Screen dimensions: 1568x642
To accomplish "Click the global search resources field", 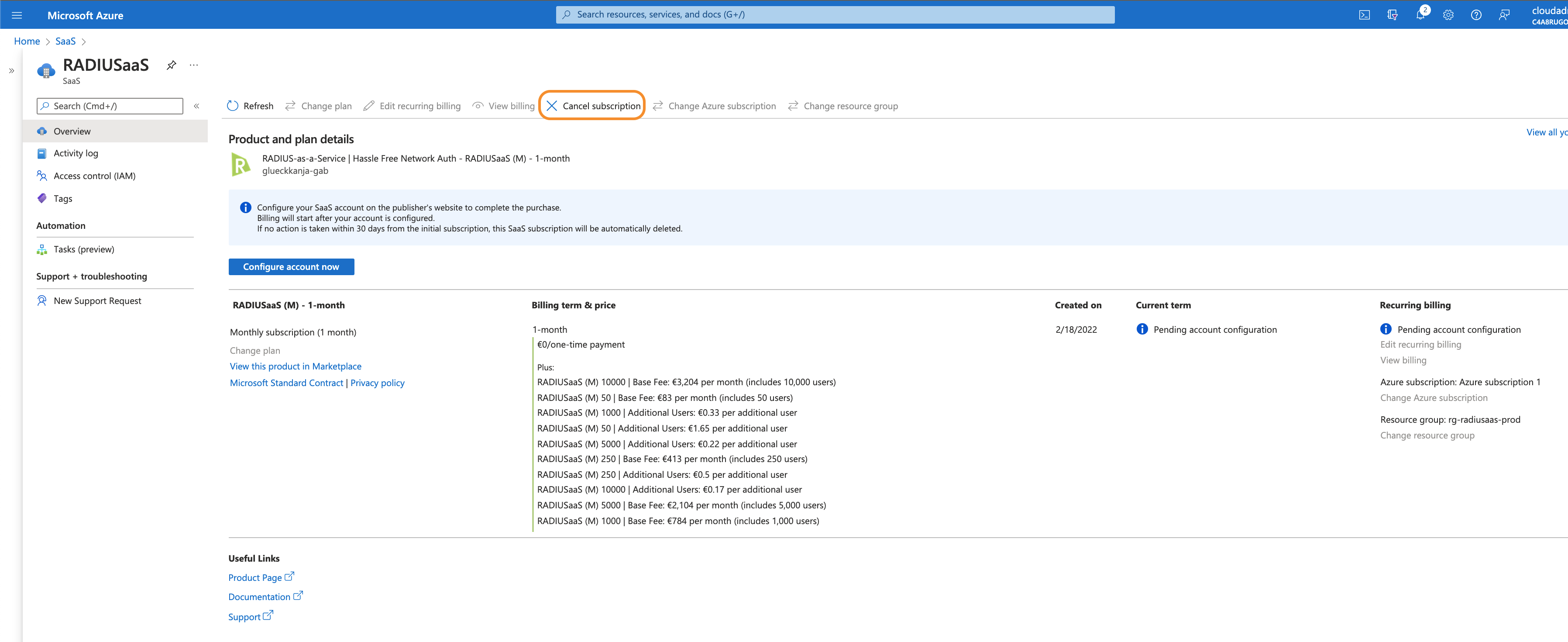I will pos(835,14).
